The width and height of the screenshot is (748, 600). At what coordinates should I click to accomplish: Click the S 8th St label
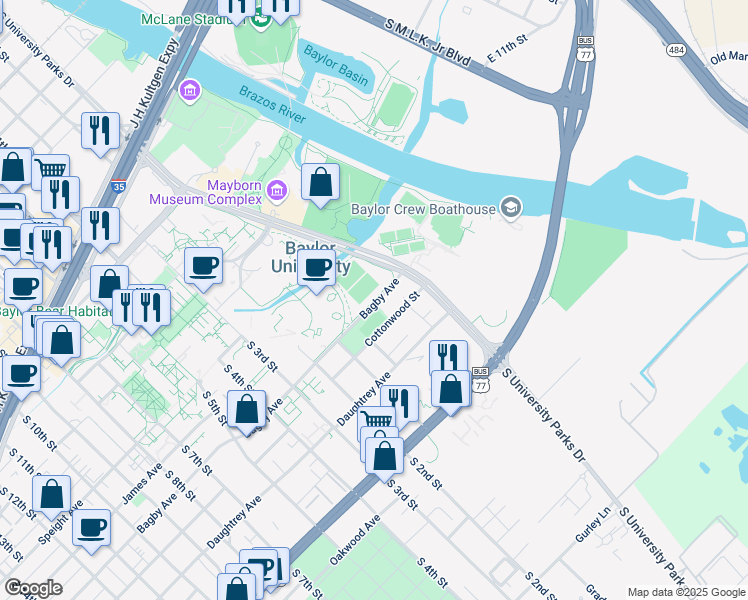(180, 486)
